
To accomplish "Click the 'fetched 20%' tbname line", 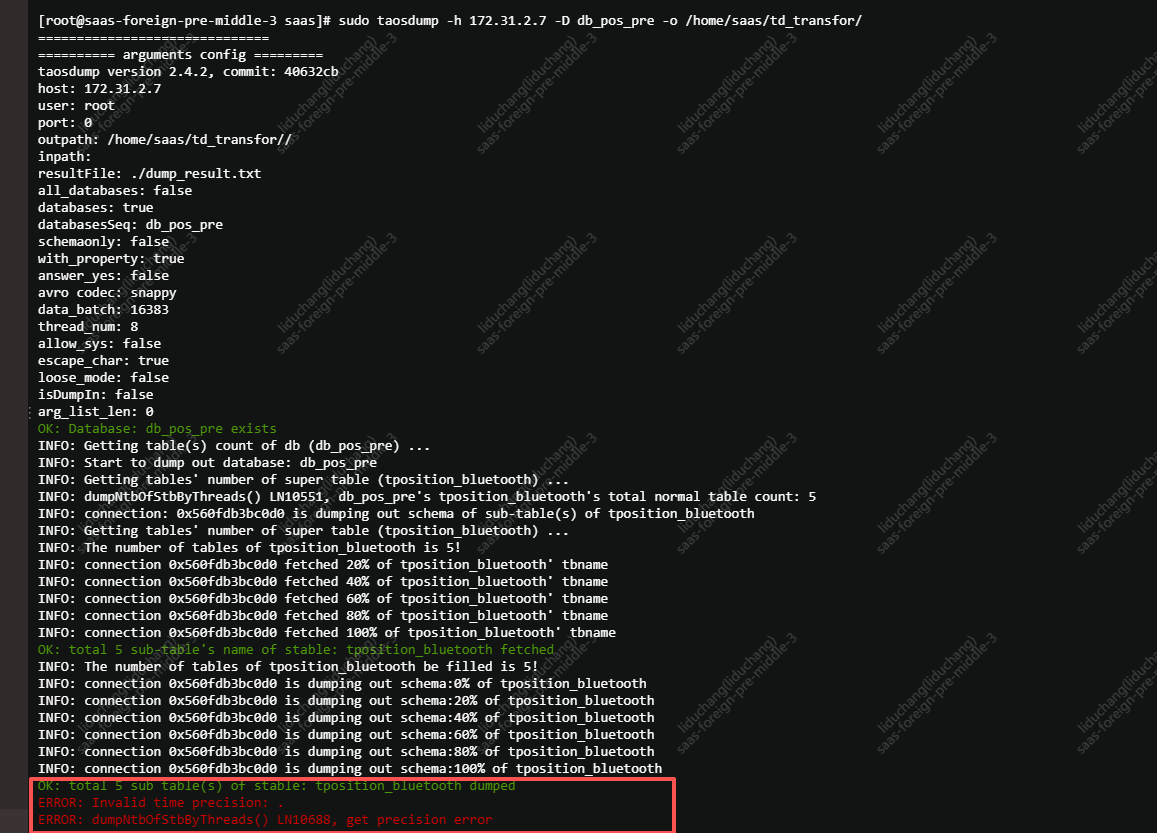I will pyautogui.click(x=322, y=564).
